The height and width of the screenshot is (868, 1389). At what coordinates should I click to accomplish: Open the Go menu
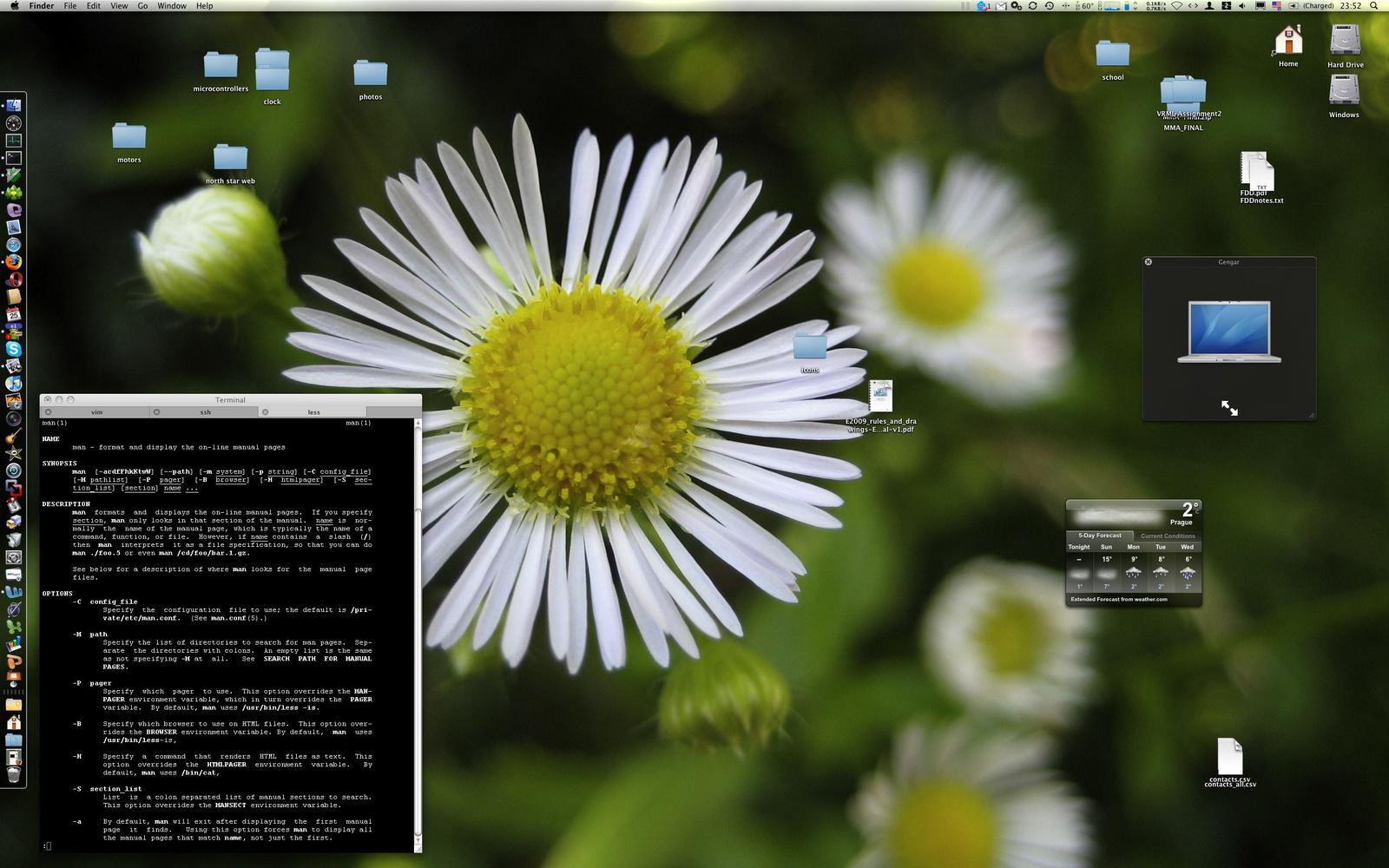[142, 6]
